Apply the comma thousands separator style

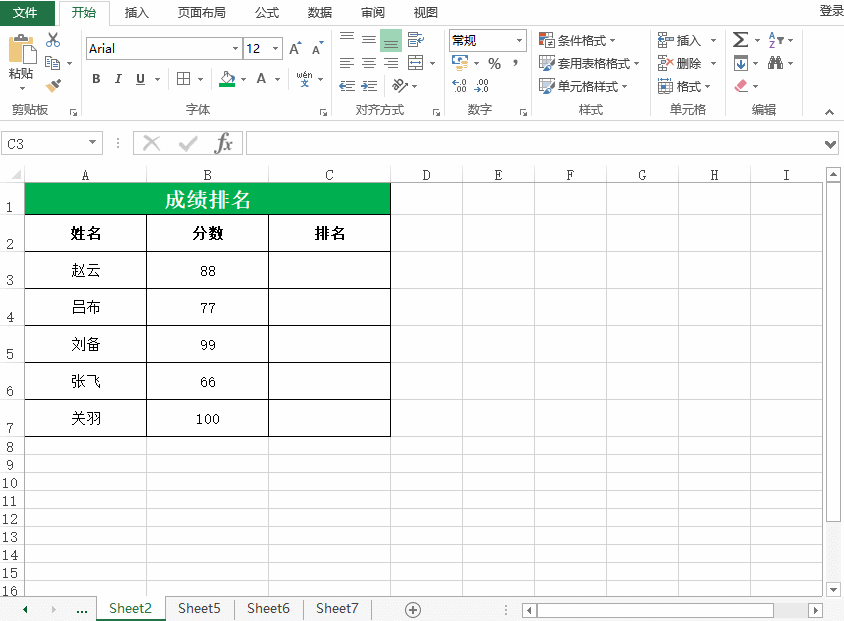point(514,63)
